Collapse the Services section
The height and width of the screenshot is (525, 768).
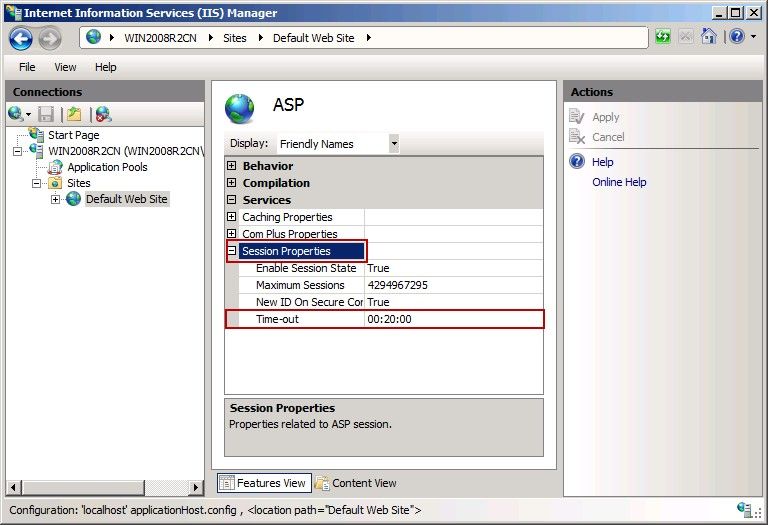click(x=232, y=199)
